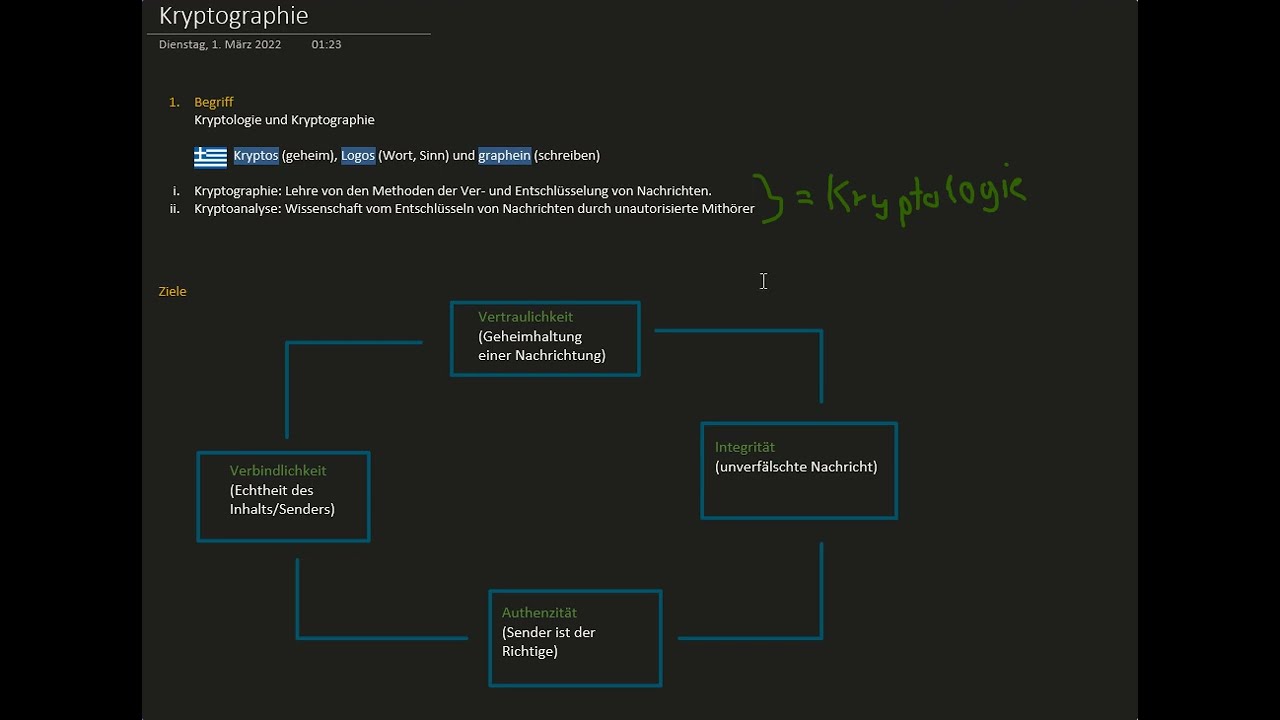Click the page timestamp 01:23
The height and width of the screenshot is (720, 1280).
tap(326, 45)
